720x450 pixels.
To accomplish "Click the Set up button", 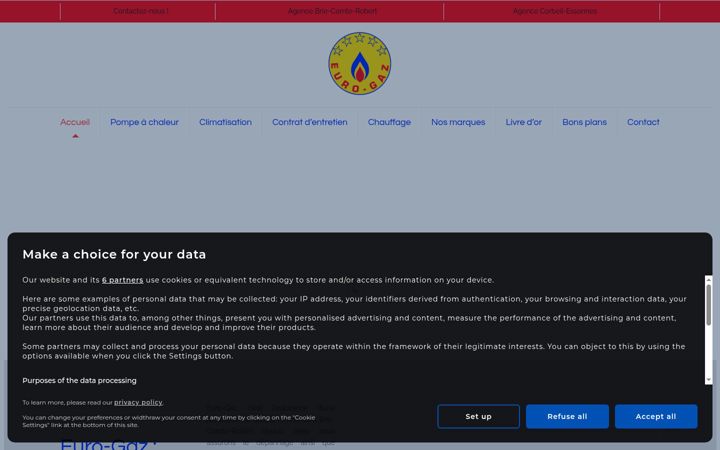I will 478,416.
